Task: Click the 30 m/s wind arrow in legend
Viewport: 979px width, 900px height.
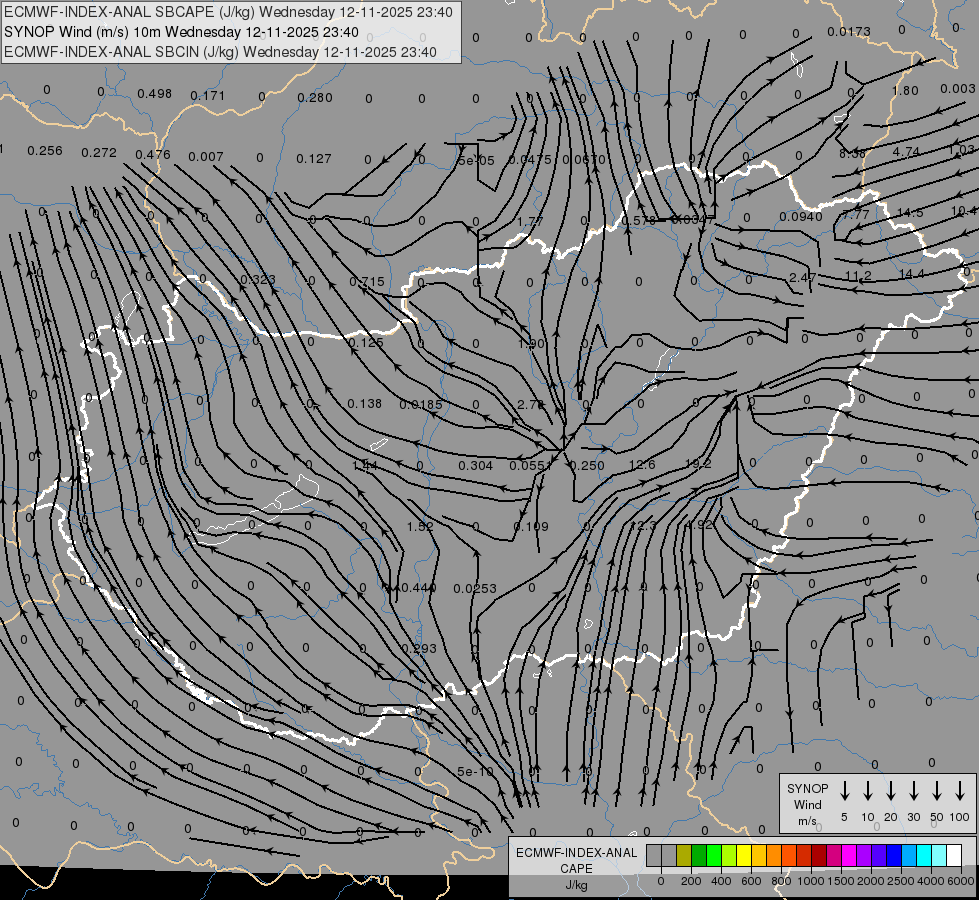Action: point(913,791)
